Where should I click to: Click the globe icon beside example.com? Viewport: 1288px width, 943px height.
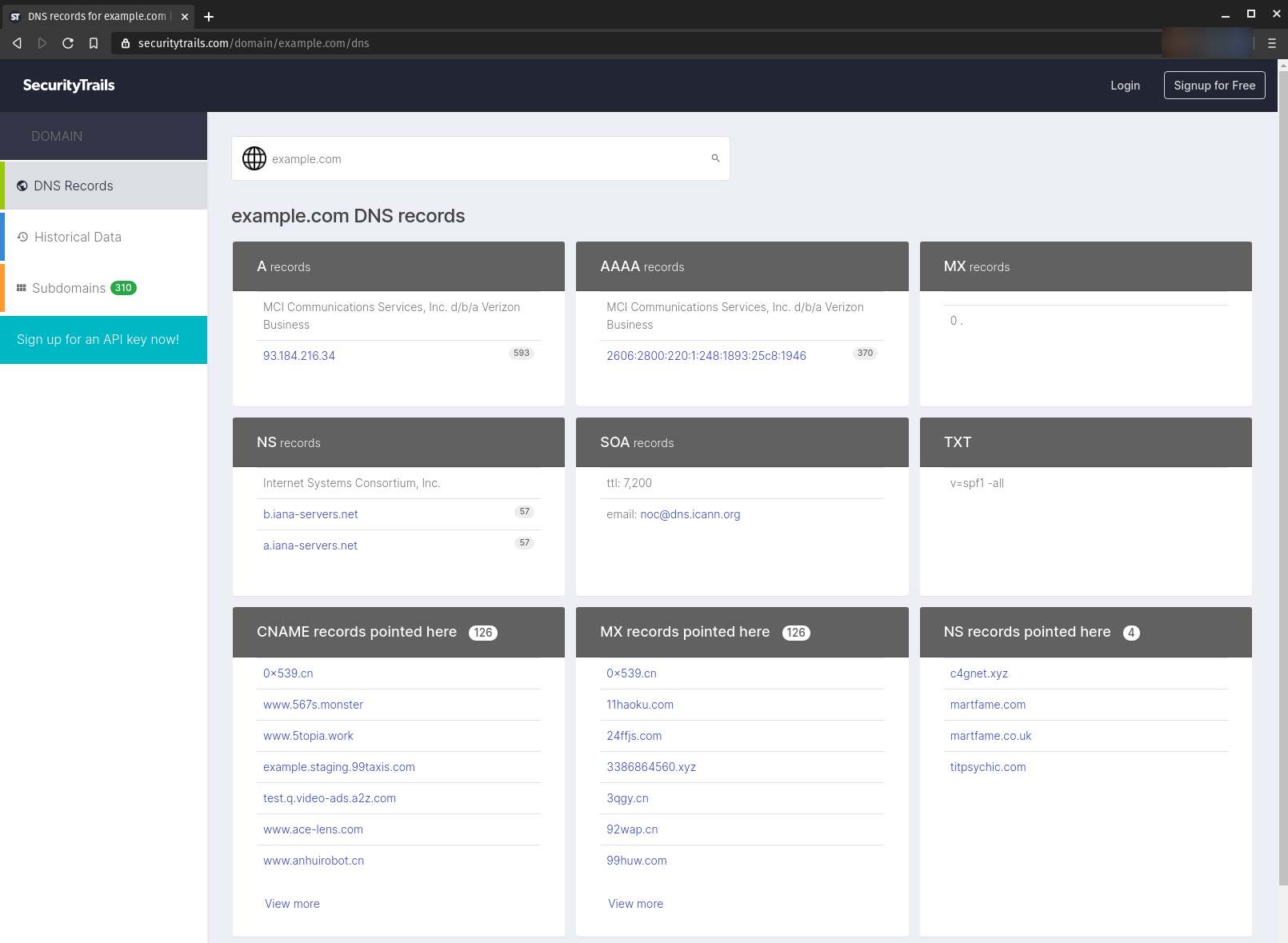click(254, 158)
